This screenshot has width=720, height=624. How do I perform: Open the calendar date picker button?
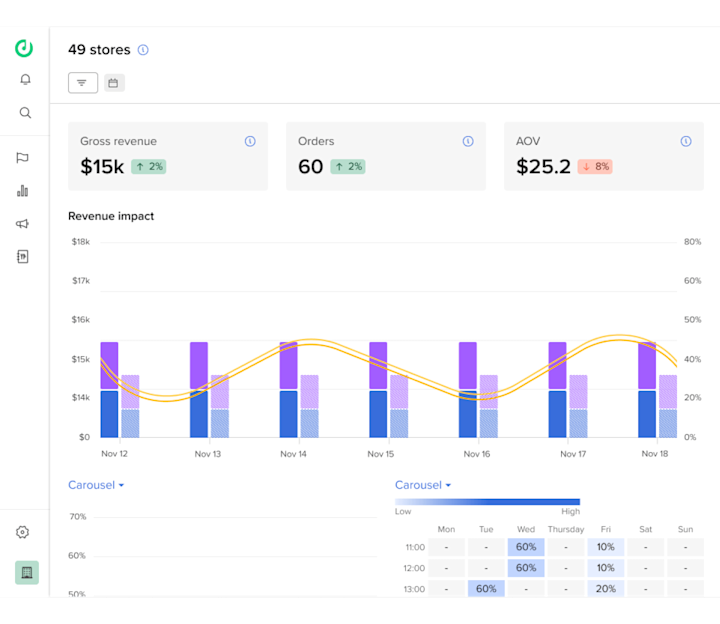pos(114,83)
